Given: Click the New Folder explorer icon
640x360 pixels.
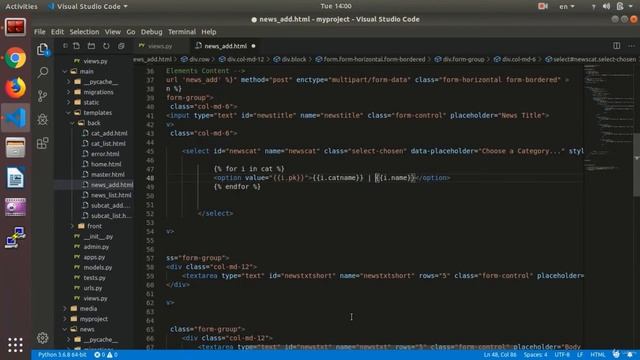Looking at the screenshot, I should tap(91, 46).
